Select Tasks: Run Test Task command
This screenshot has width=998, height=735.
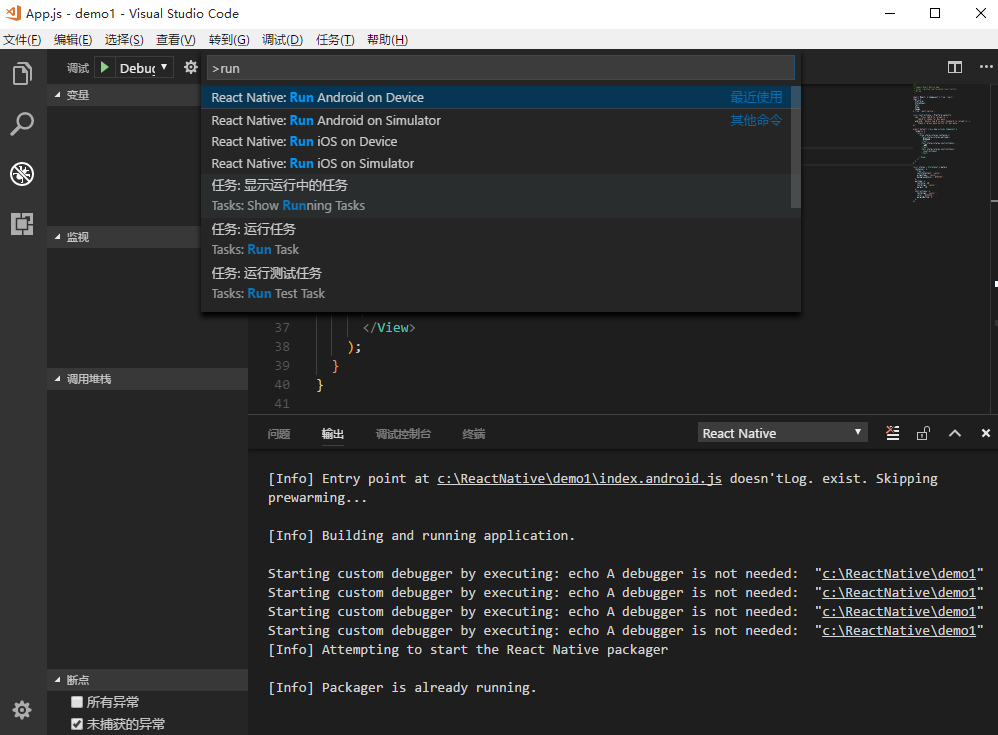500,283
